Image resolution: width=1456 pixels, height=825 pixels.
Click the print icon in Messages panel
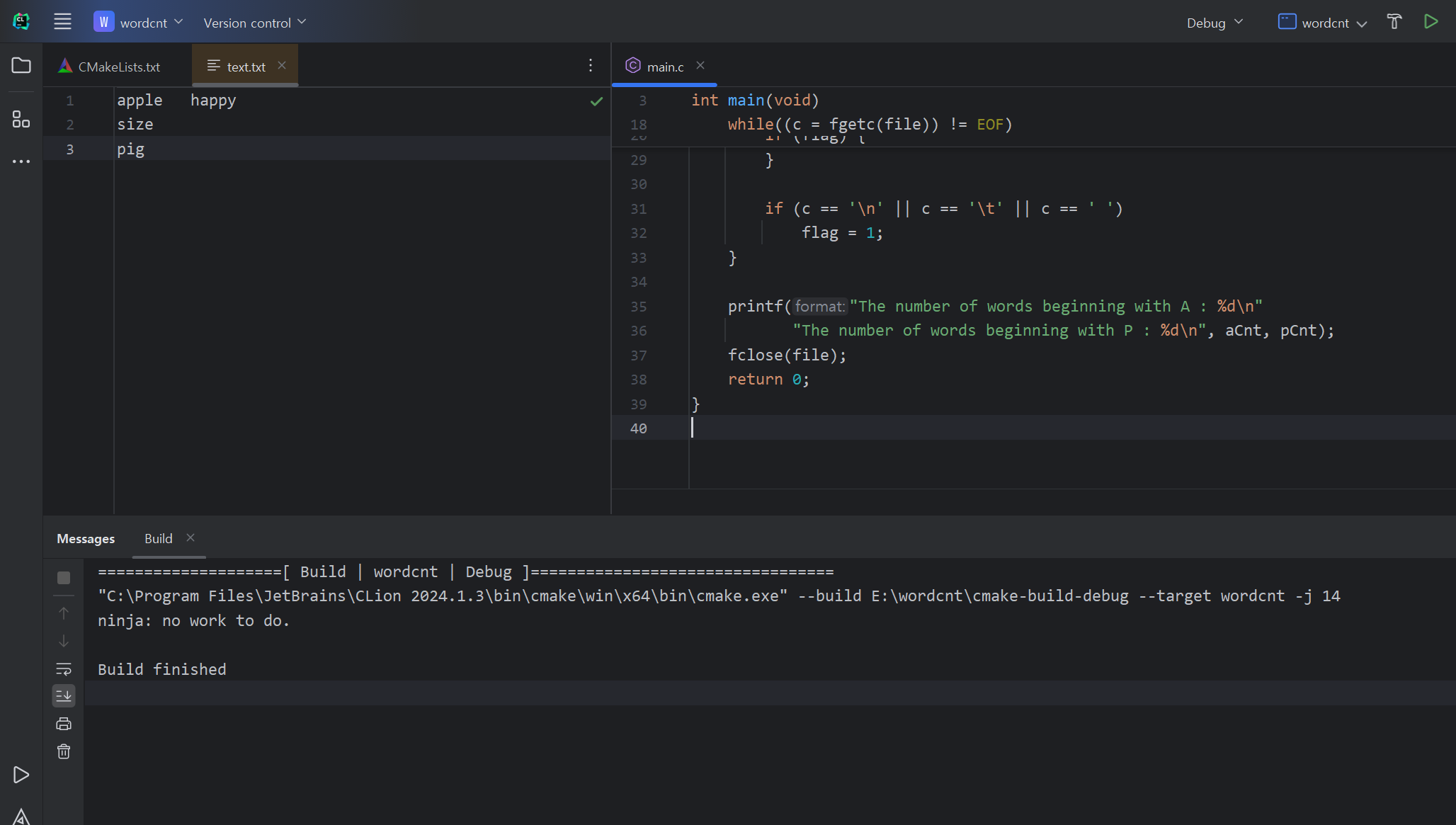(x=64, y=724)
